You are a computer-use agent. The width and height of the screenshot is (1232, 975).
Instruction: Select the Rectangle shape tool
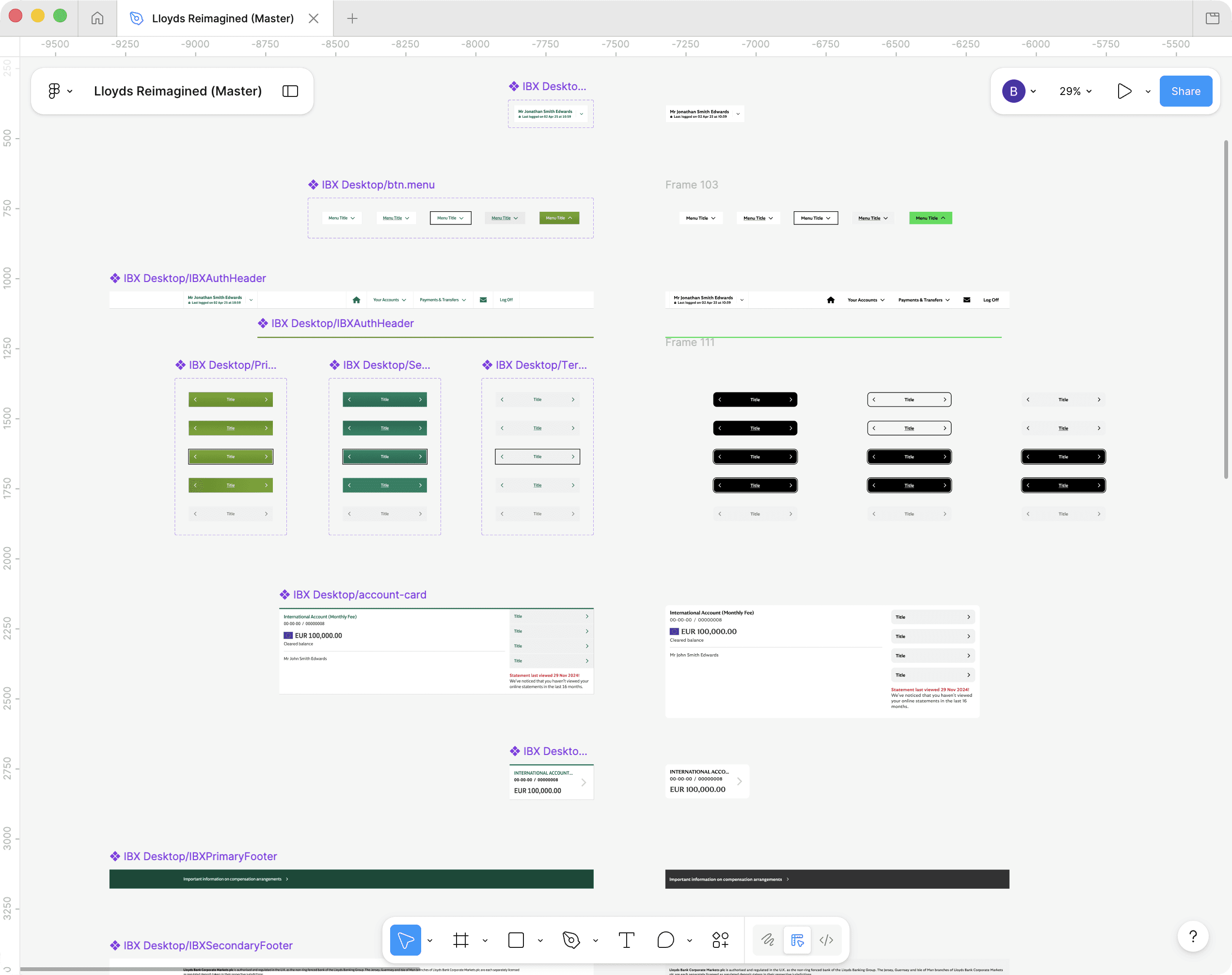(516, 940)
